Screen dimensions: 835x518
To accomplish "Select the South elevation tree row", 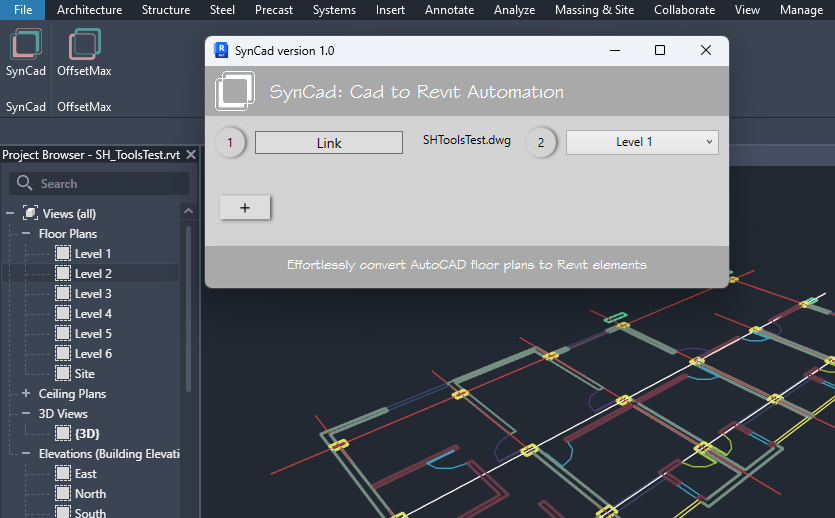I will coord(91,512).
